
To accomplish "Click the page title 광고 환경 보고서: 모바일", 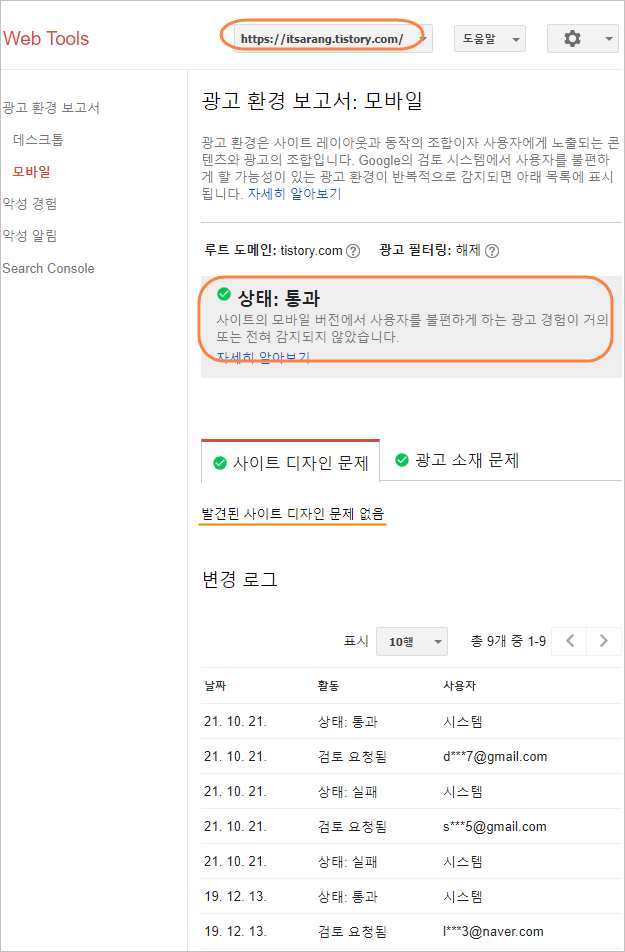I will point(312,101).
